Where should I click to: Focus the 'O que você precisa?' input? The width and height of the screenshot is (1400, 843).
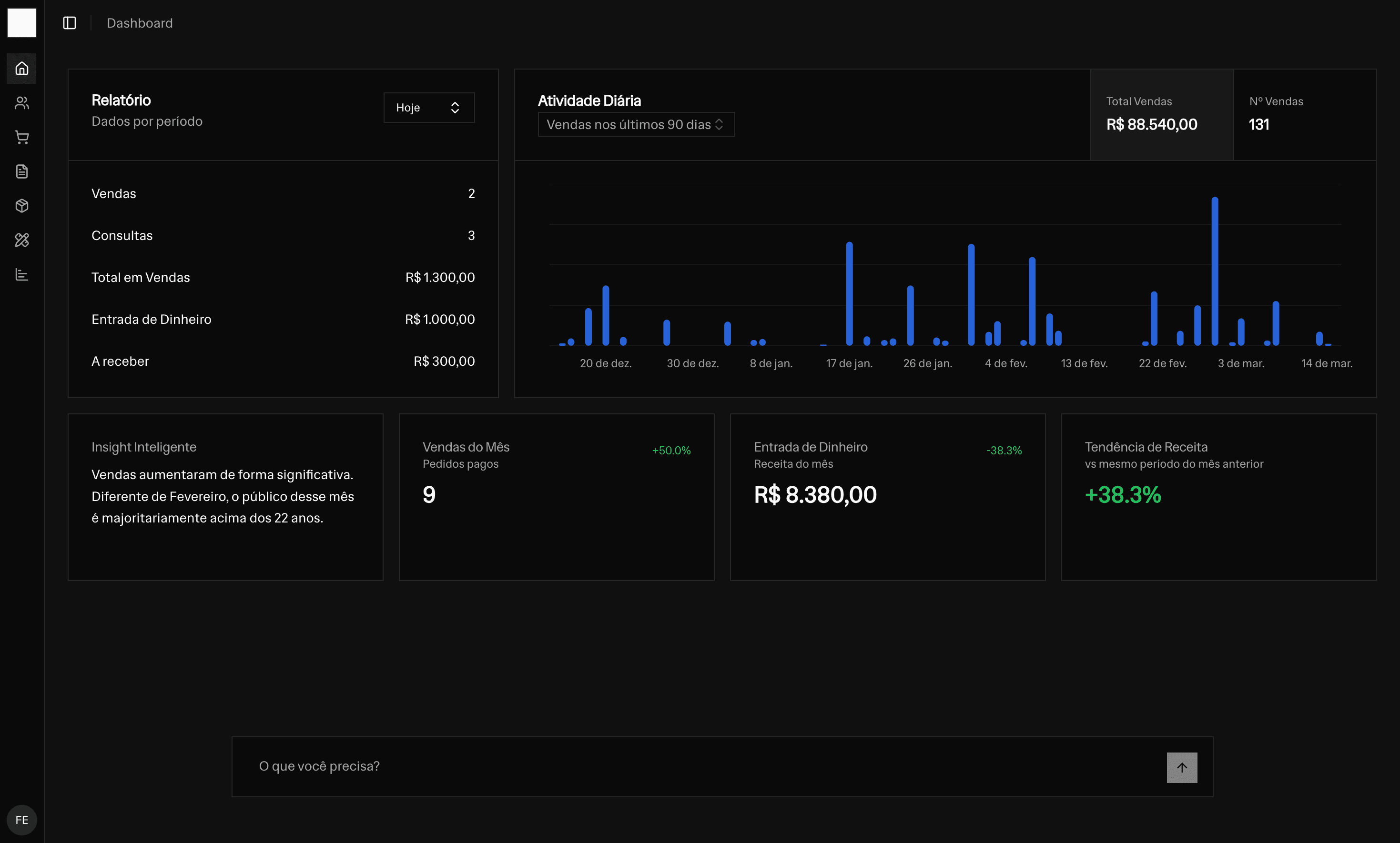point(699,766)
